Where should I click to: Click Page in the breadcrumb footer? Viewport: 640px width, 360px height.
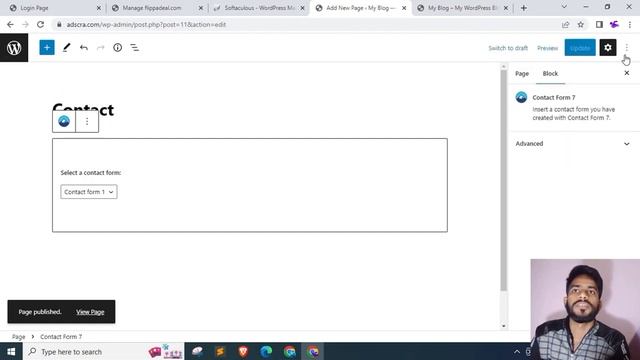tap(18, 337)
